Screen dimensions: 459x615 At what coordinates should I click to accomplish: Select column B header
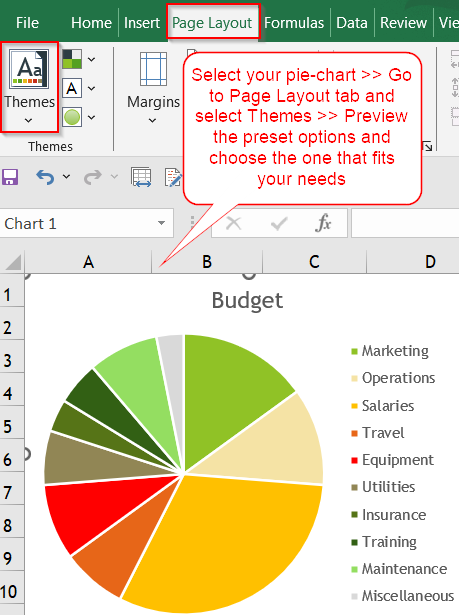click(x=207, y=262)
